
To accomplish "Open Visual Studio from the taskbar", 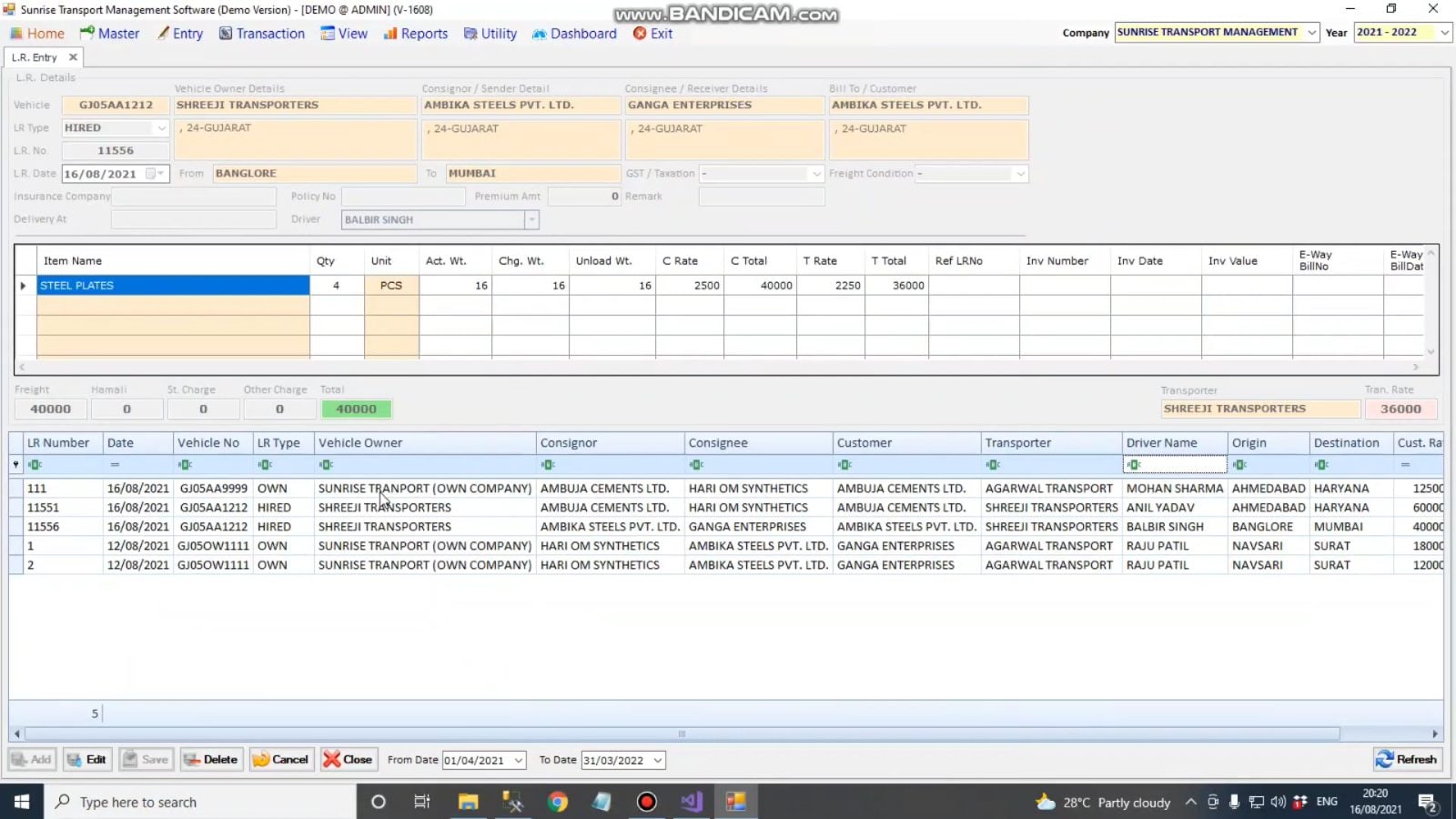I will pos(692,802).
